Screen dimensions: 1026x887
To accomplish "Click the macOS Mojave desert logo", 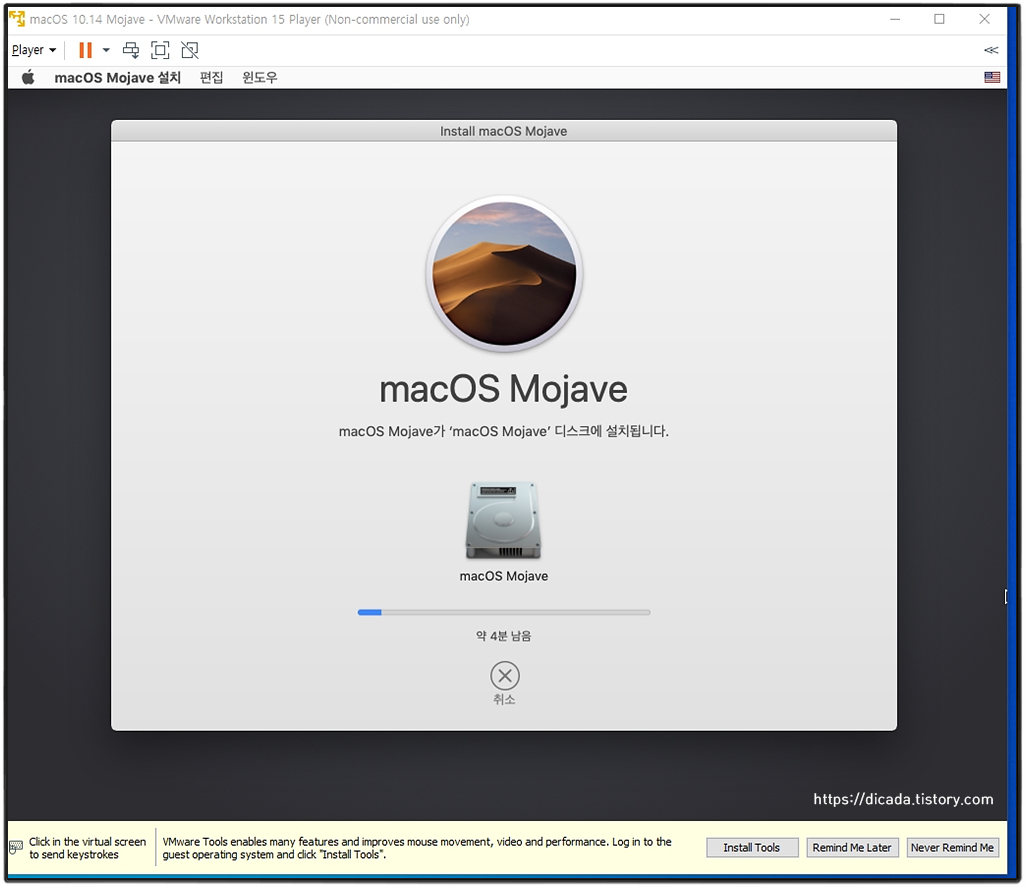I will 504,273.
